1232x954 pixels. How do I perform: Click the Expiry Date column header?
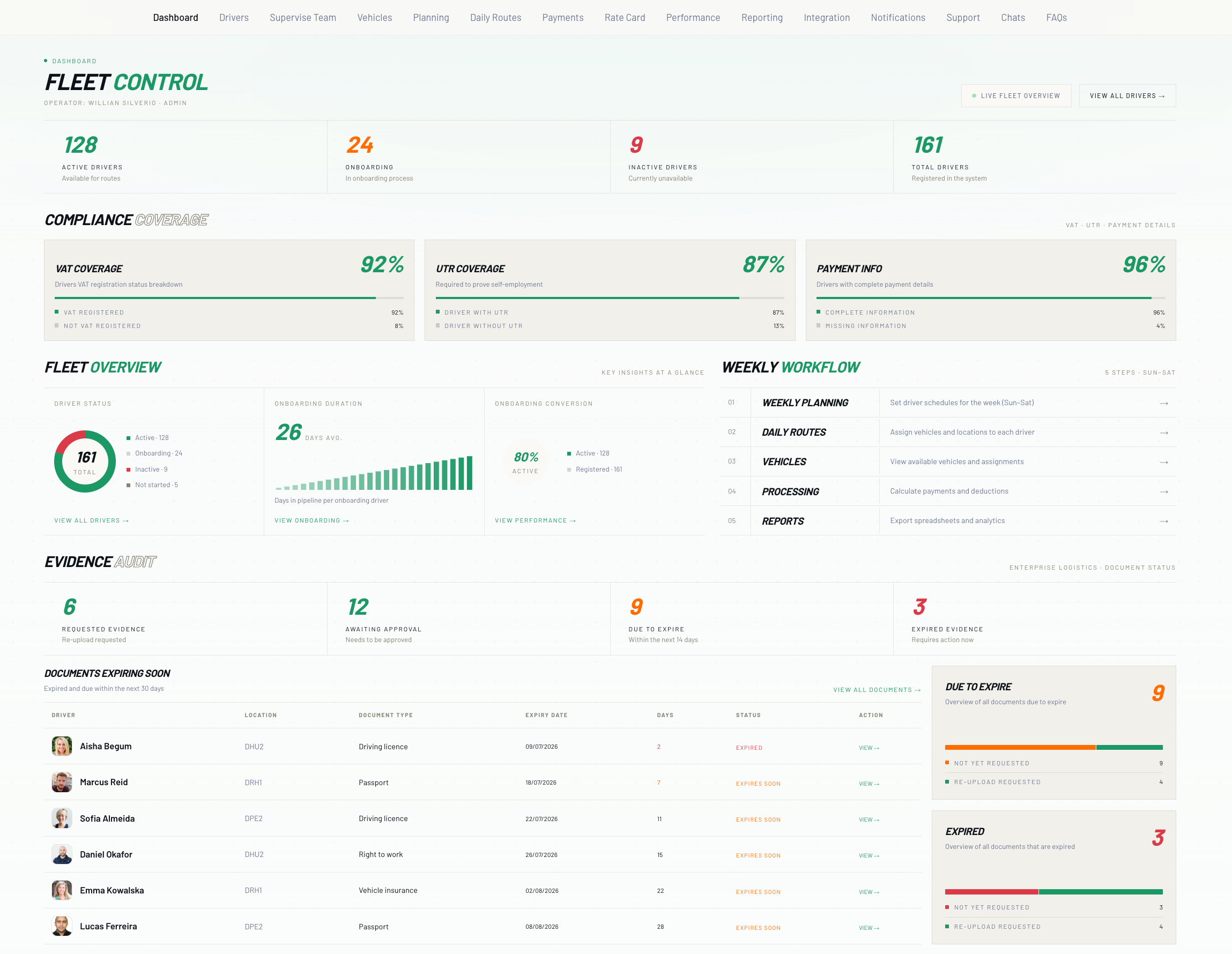click(546, 715)
